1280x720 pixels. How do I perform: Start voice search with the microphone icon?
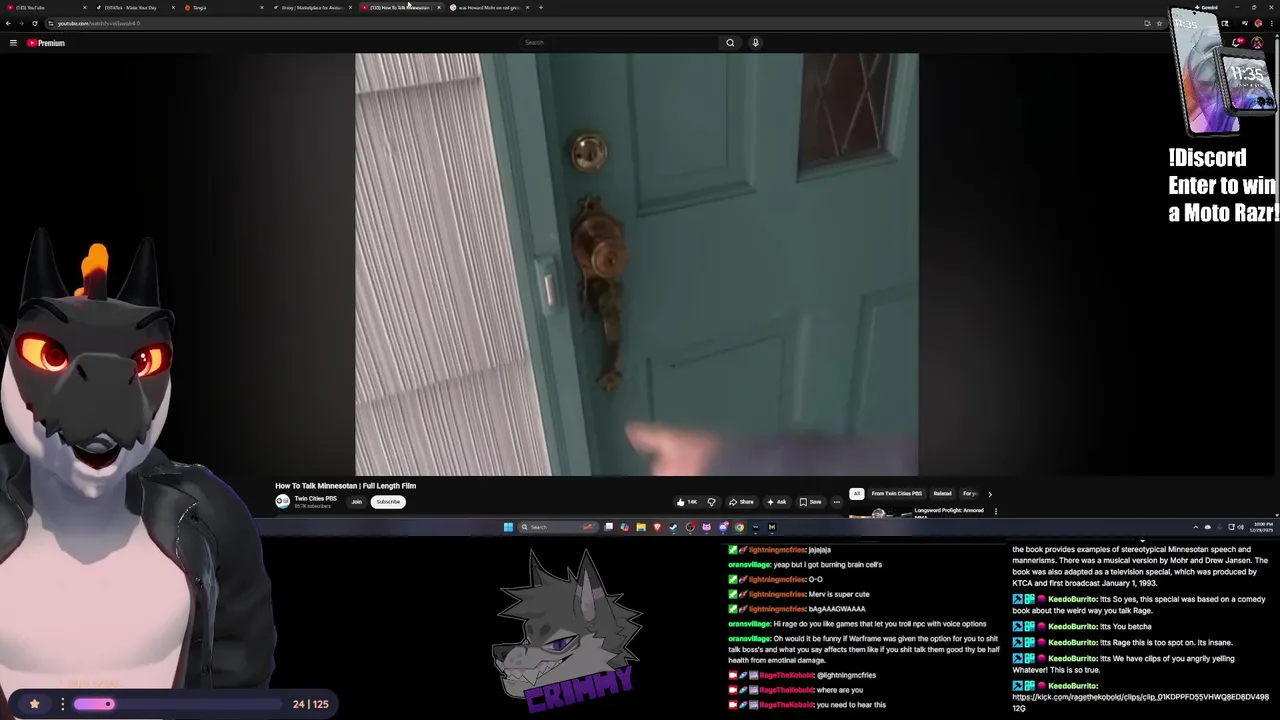click(x=755, y=43)
